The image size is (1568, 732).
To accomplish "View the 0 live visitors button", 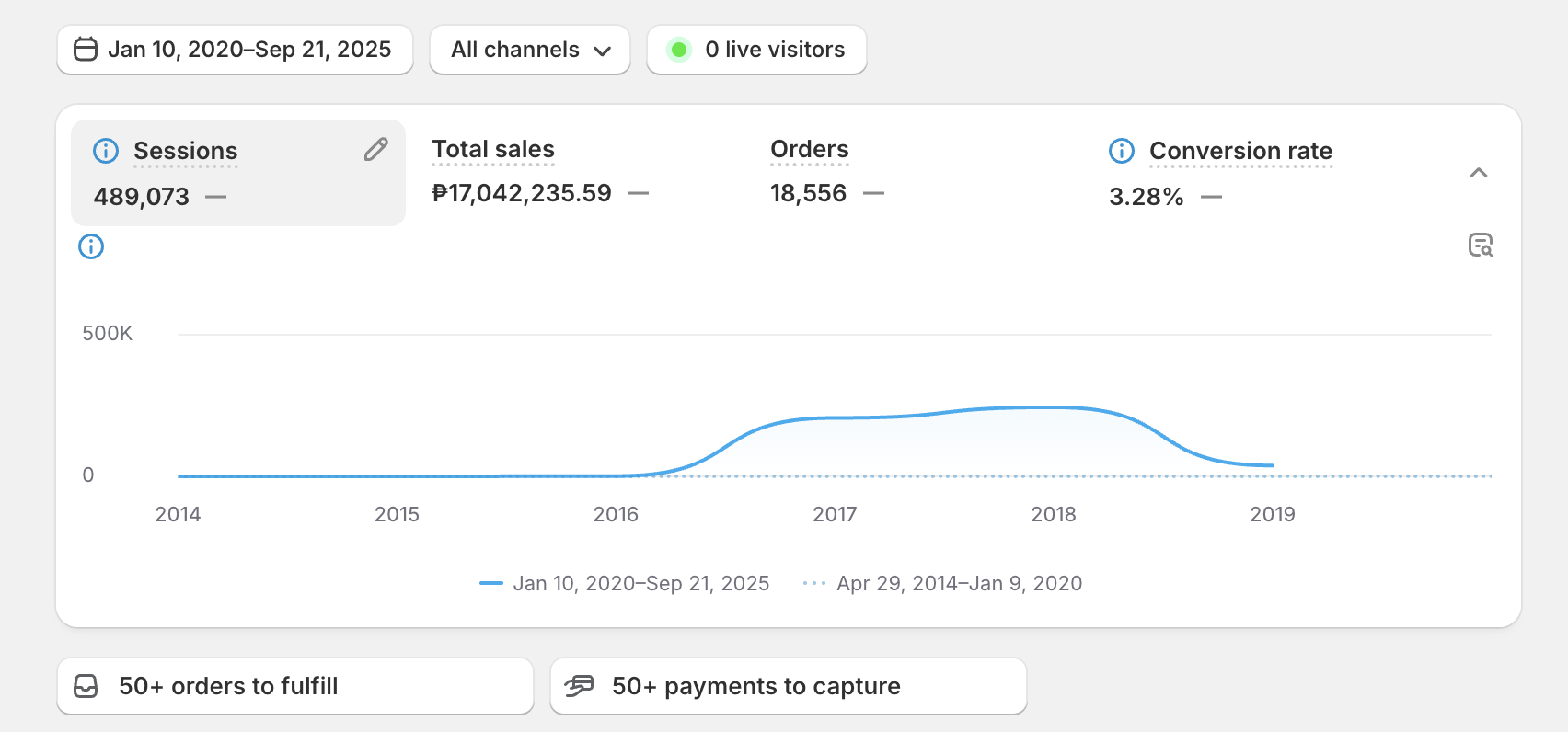I will (x=774, y=50).
